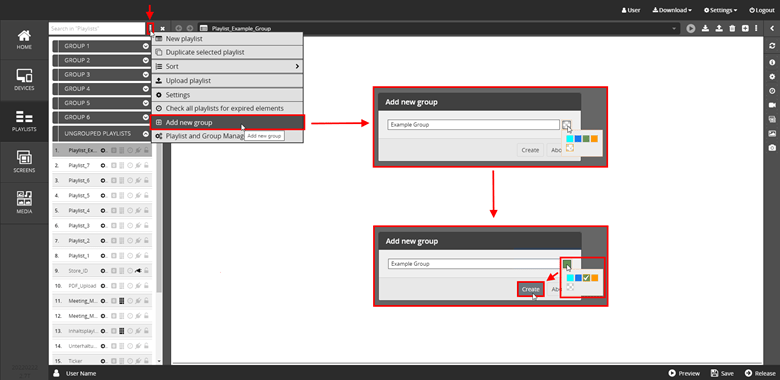The image size is (780, 380).
Task: Toggle the lock icon on Playlist_7 row
Action: coord(146,165)
